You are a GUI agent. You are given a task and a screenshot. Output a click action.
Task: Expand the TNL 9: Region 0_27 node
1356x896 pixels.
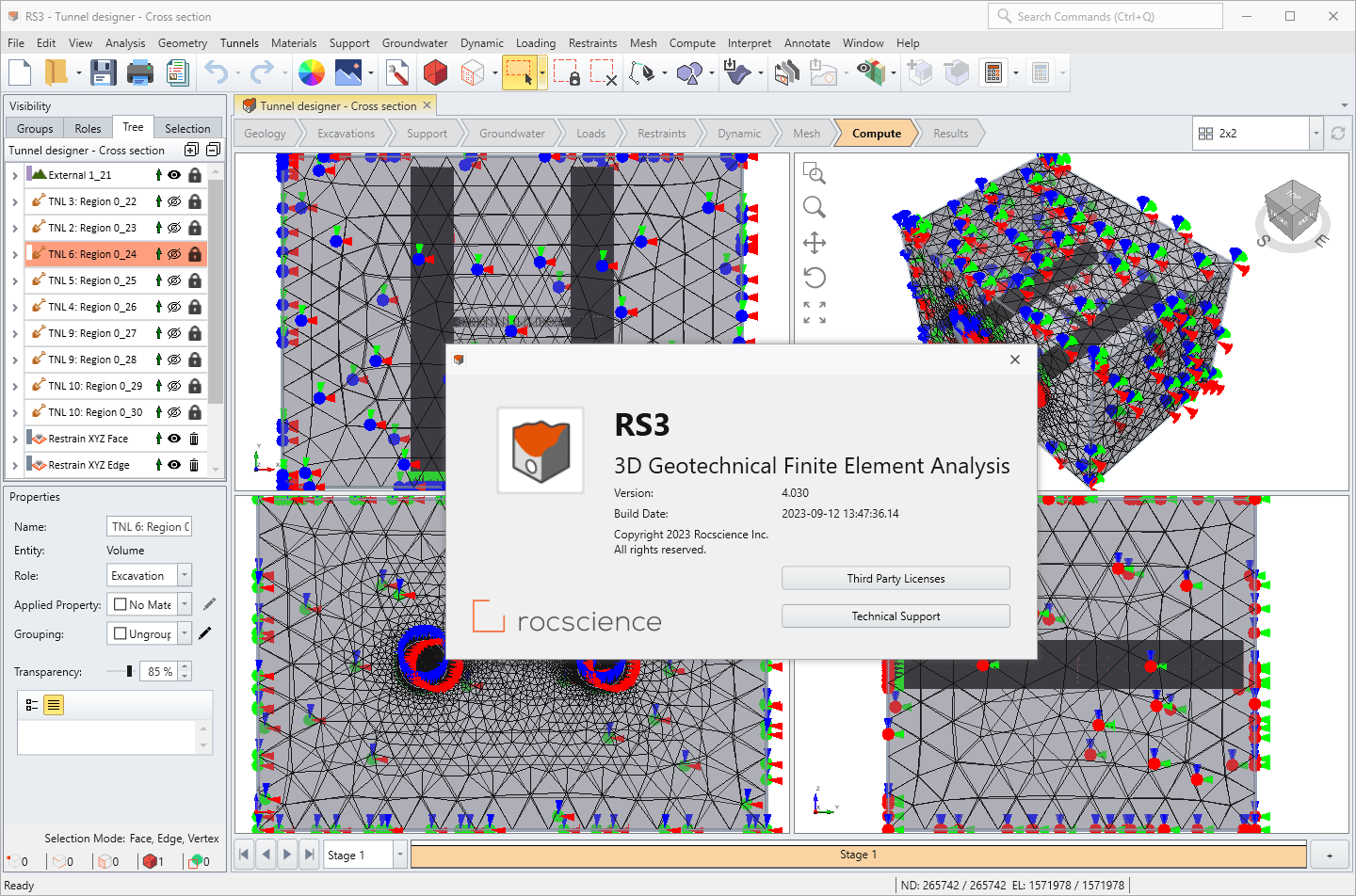(15, 333)
